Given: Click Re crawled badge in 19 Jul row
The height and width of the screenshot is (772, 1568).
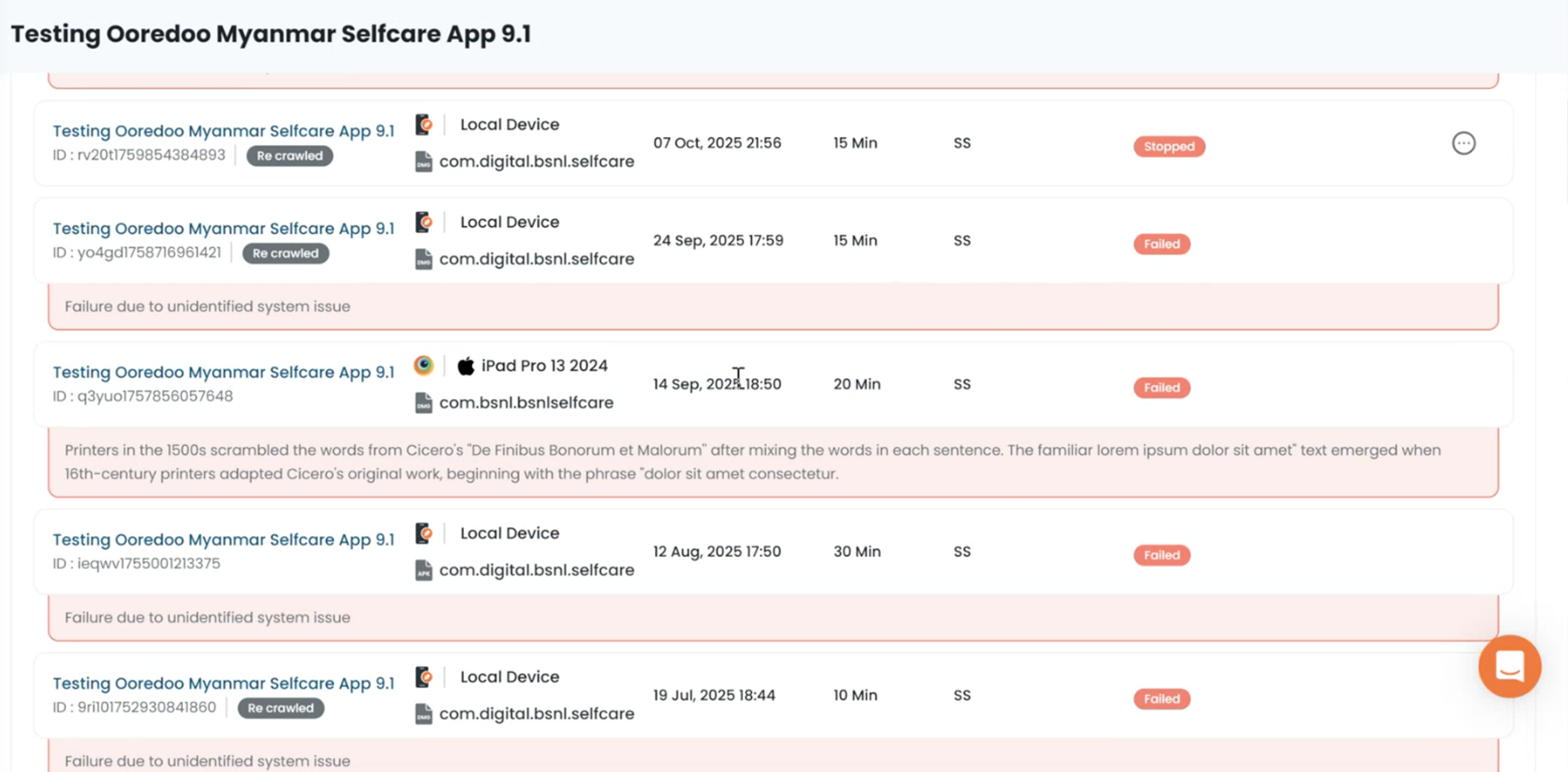Looking at the screenshot, I should point(280,708).
